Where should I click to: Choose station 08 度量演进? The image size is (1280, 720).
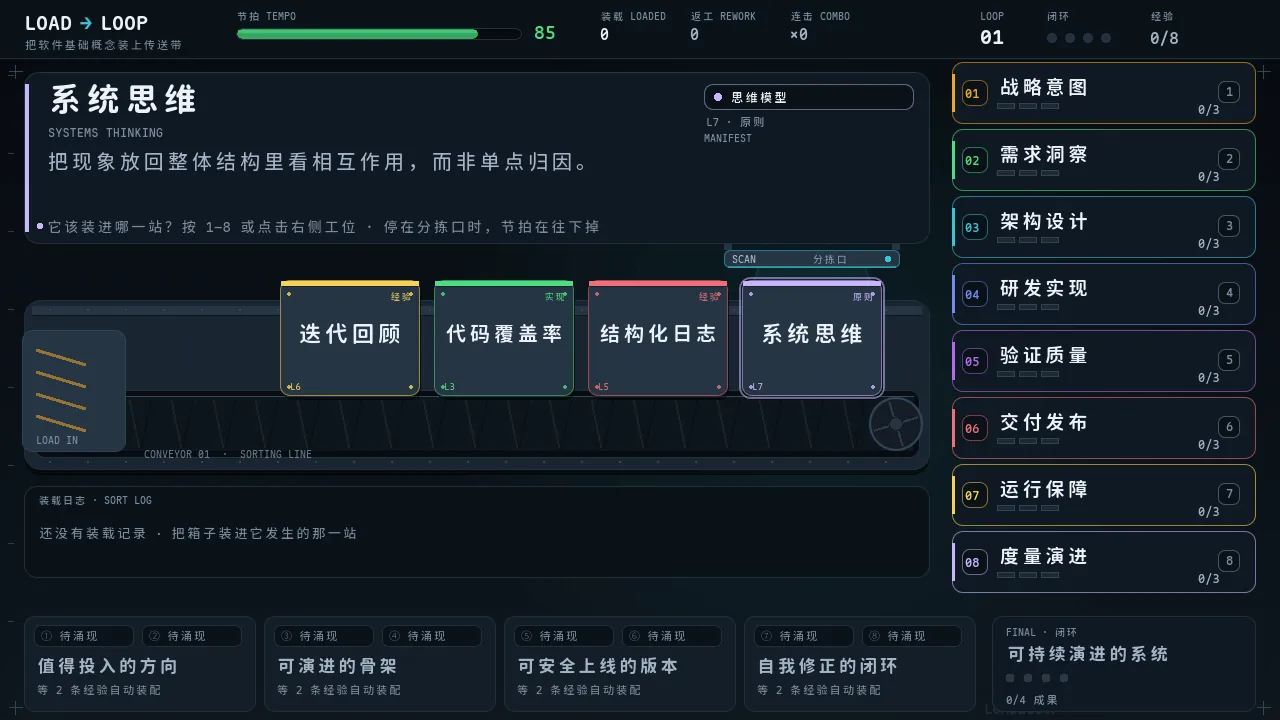(x=1104, y=562)
